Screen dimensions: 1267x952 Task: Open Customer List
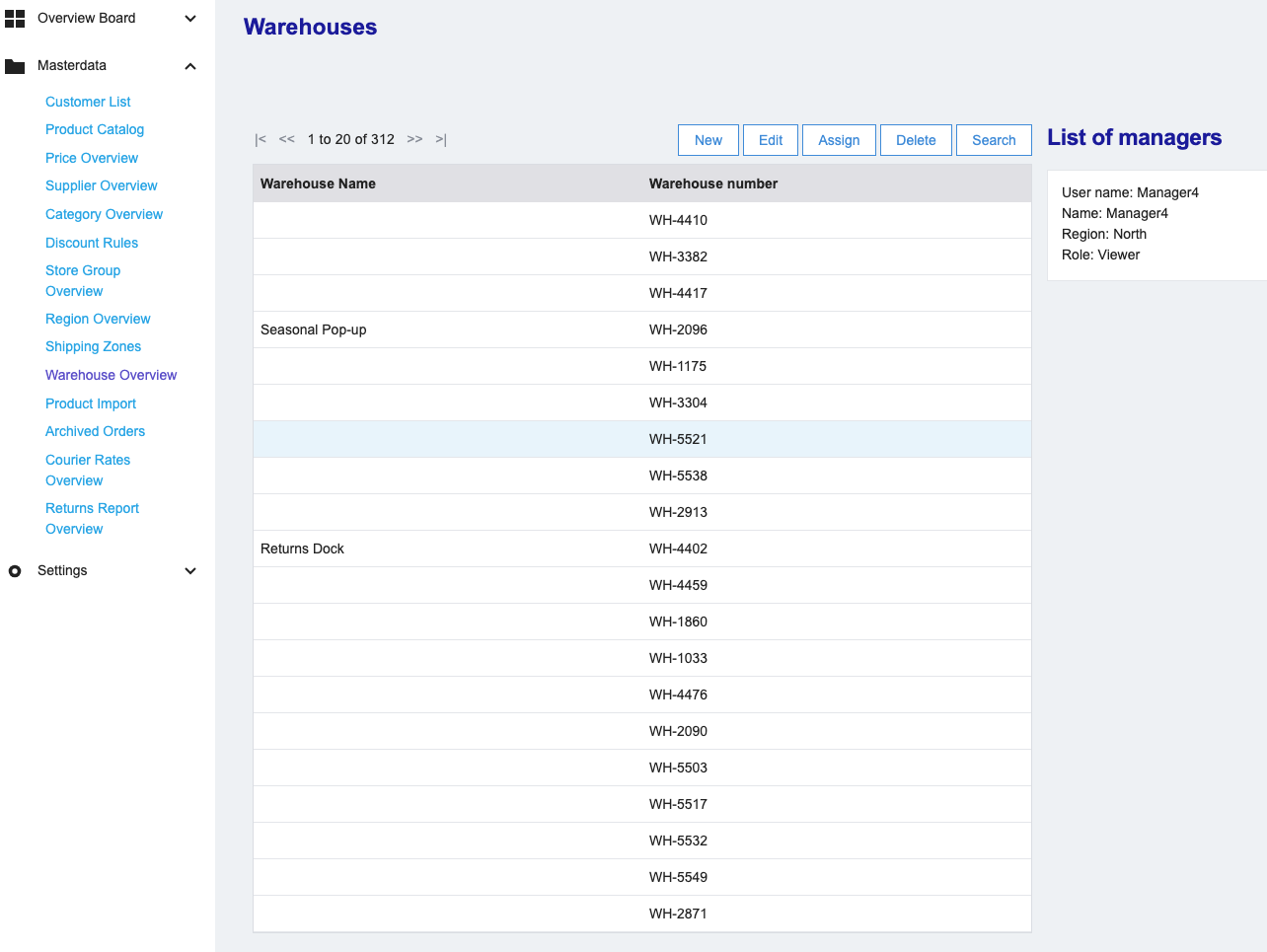click(x=88, y=102)
